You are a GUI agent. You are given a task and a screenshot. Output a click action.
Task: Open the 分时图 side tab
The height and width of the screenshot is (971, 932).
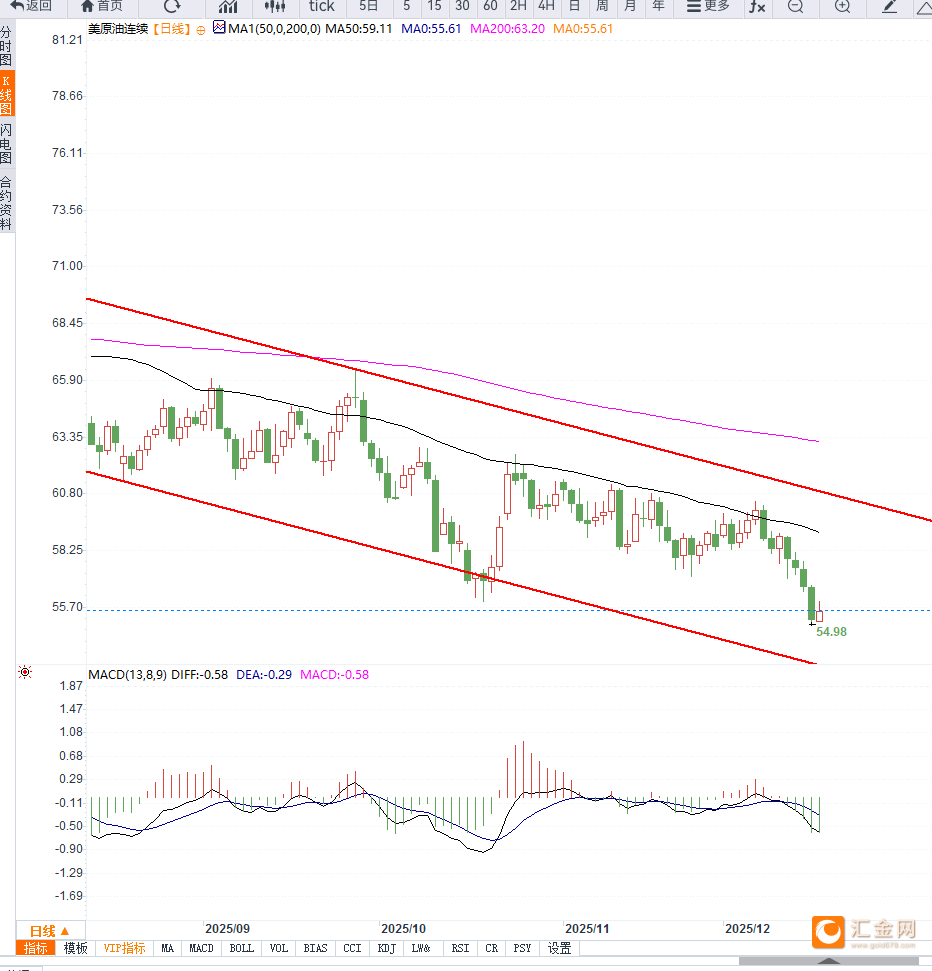pos(6,45)
